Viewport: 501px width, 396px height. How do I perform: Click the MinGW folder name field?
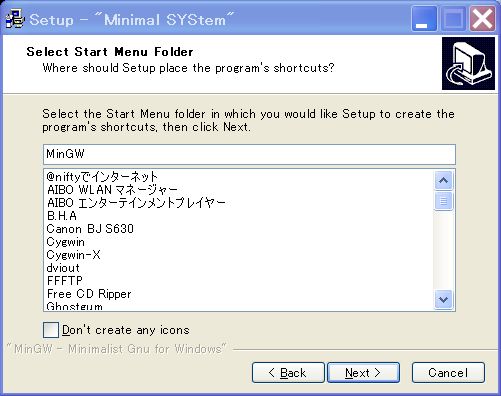tap(249, 154)
